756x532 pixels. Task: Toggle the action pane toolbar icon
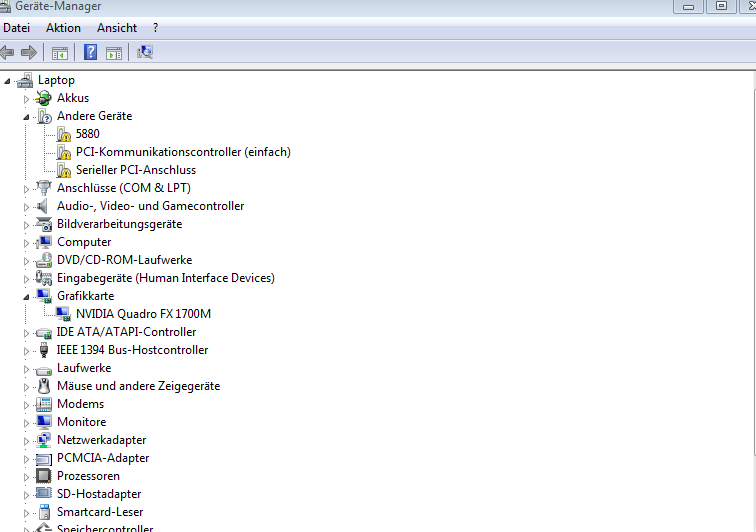(114, 53)
